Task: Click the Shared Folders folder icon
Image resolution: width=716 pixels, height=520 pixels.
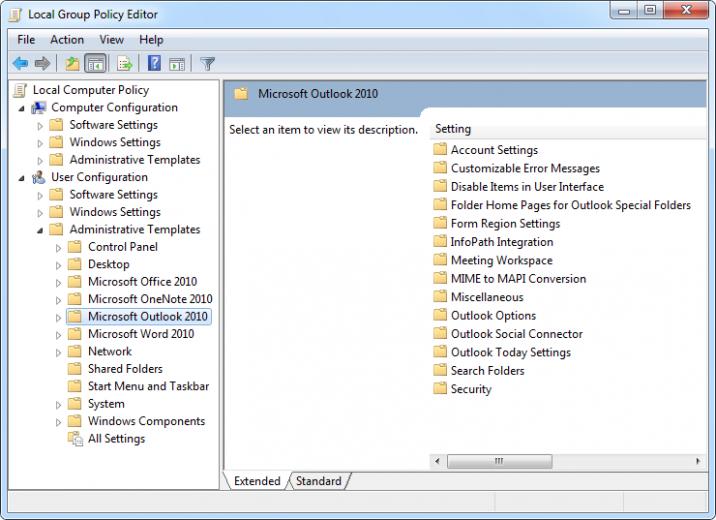Action: (74, 369)
